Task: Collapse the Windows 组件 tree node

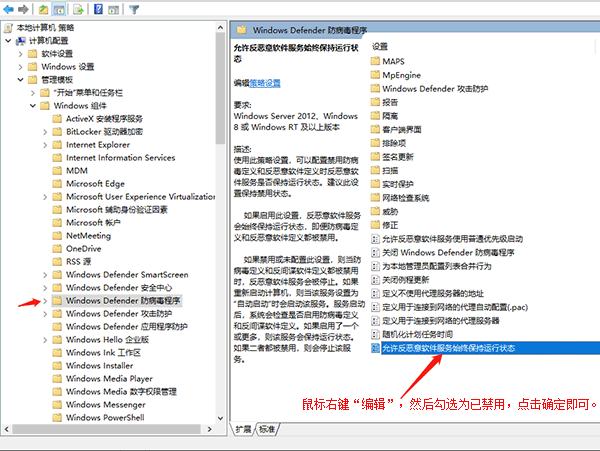Action: tap(33, 106)
